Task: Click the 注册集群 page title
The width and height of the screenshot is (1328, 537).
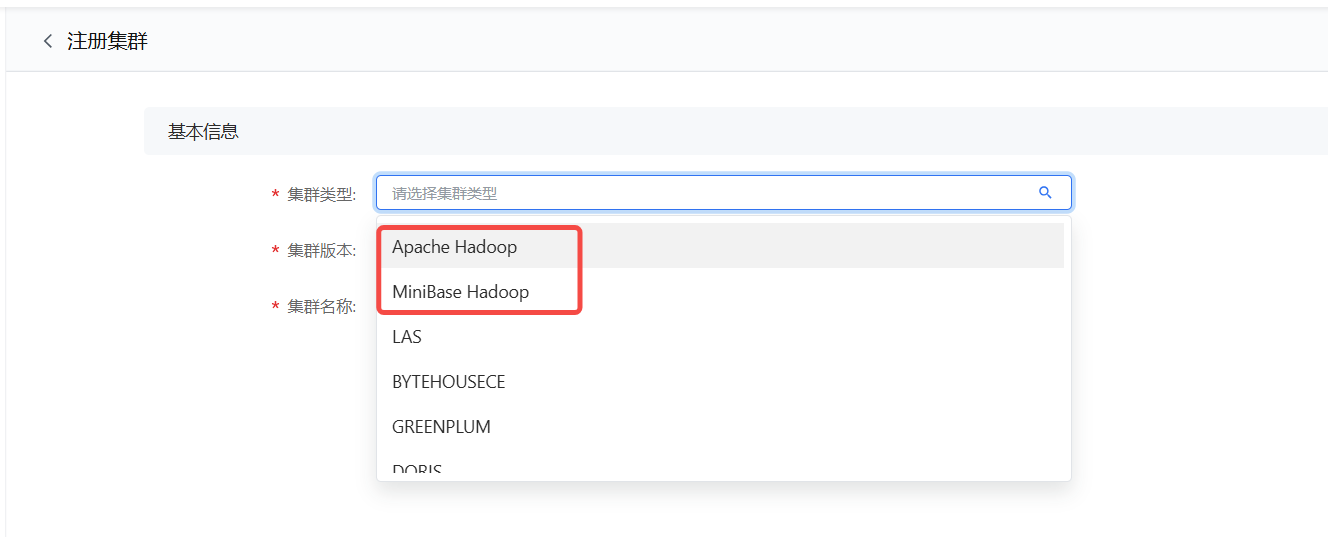Action: [107, 42]
